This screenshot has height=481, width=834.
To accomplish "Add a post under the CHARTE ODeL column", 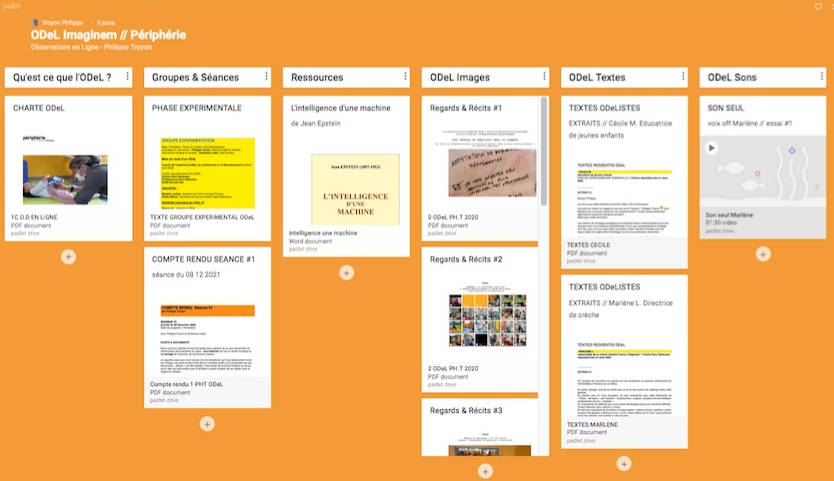I will (68, 257).
